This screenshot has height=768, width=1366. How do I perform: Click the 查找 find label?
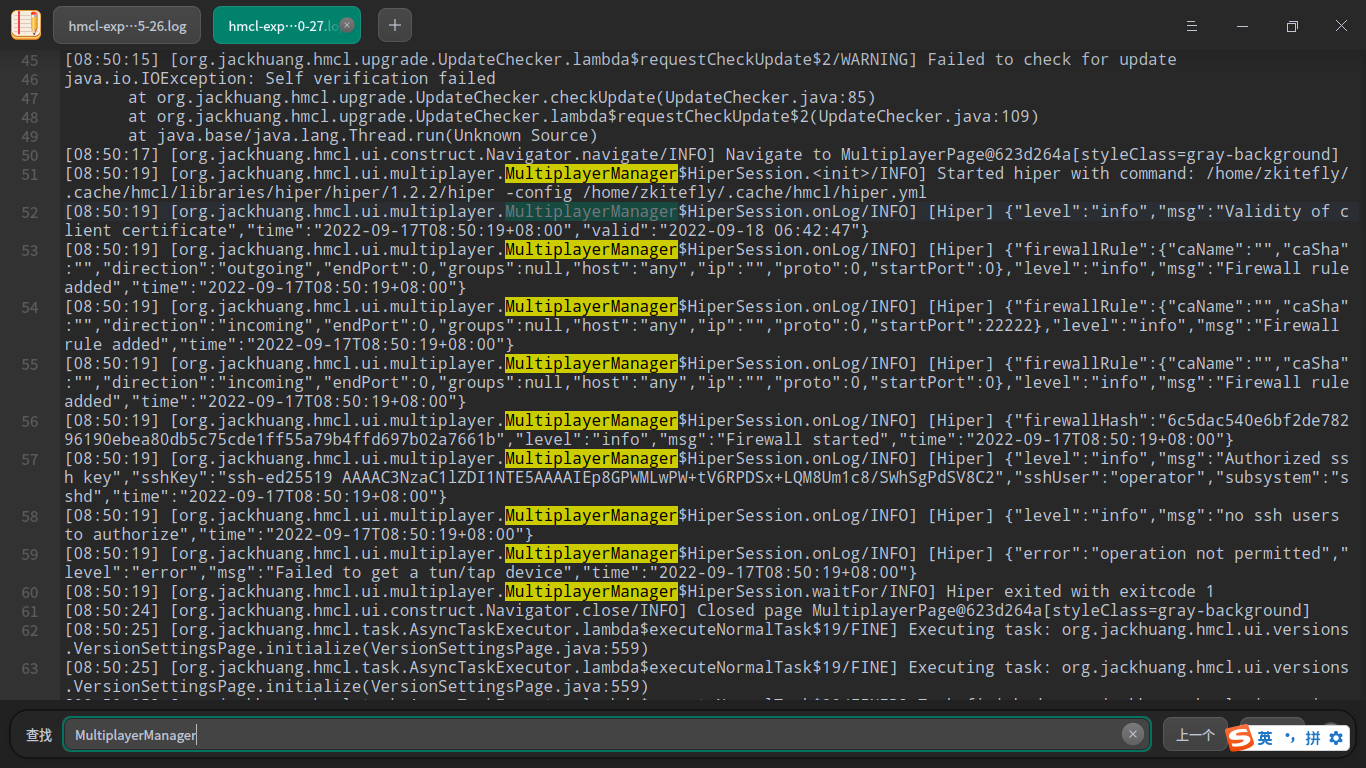(x=39, y=735)
